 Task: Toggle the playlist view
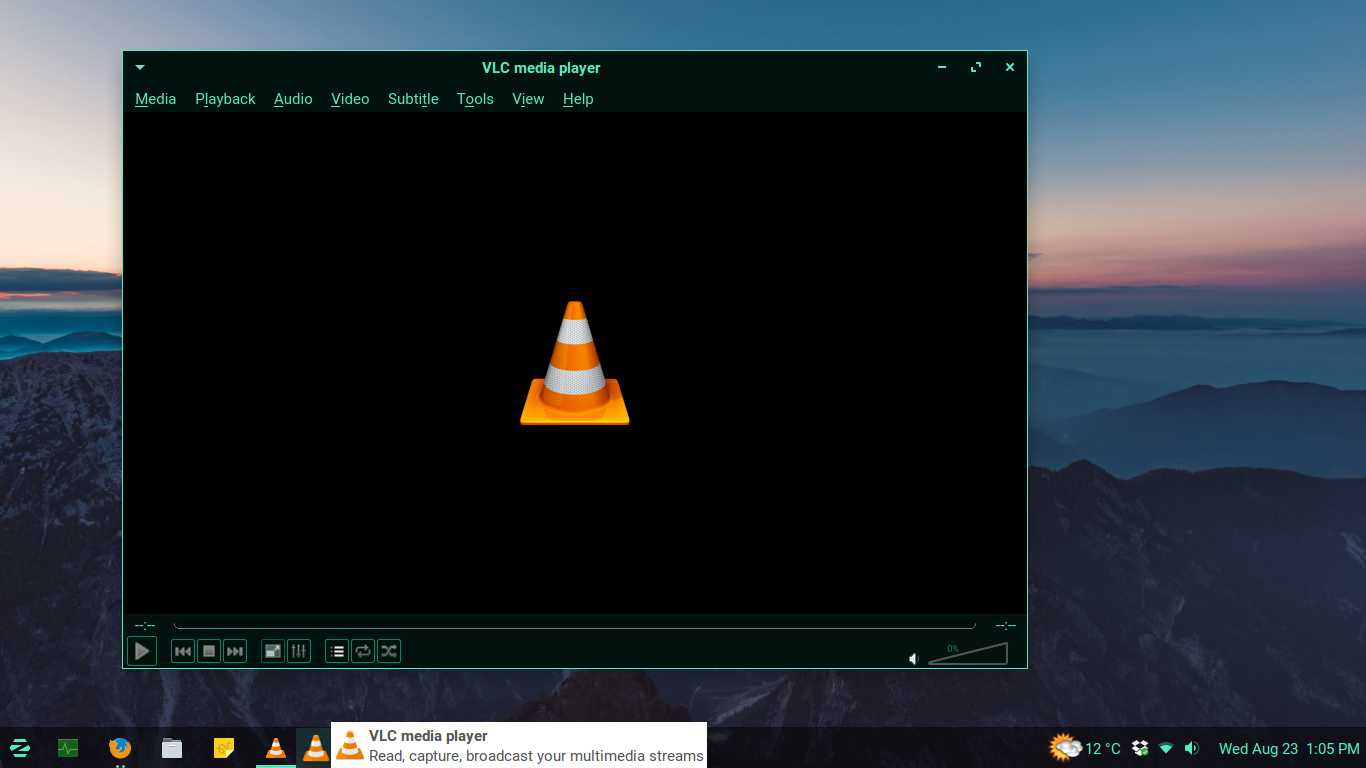pyautogui.click(x=337, y=652)
